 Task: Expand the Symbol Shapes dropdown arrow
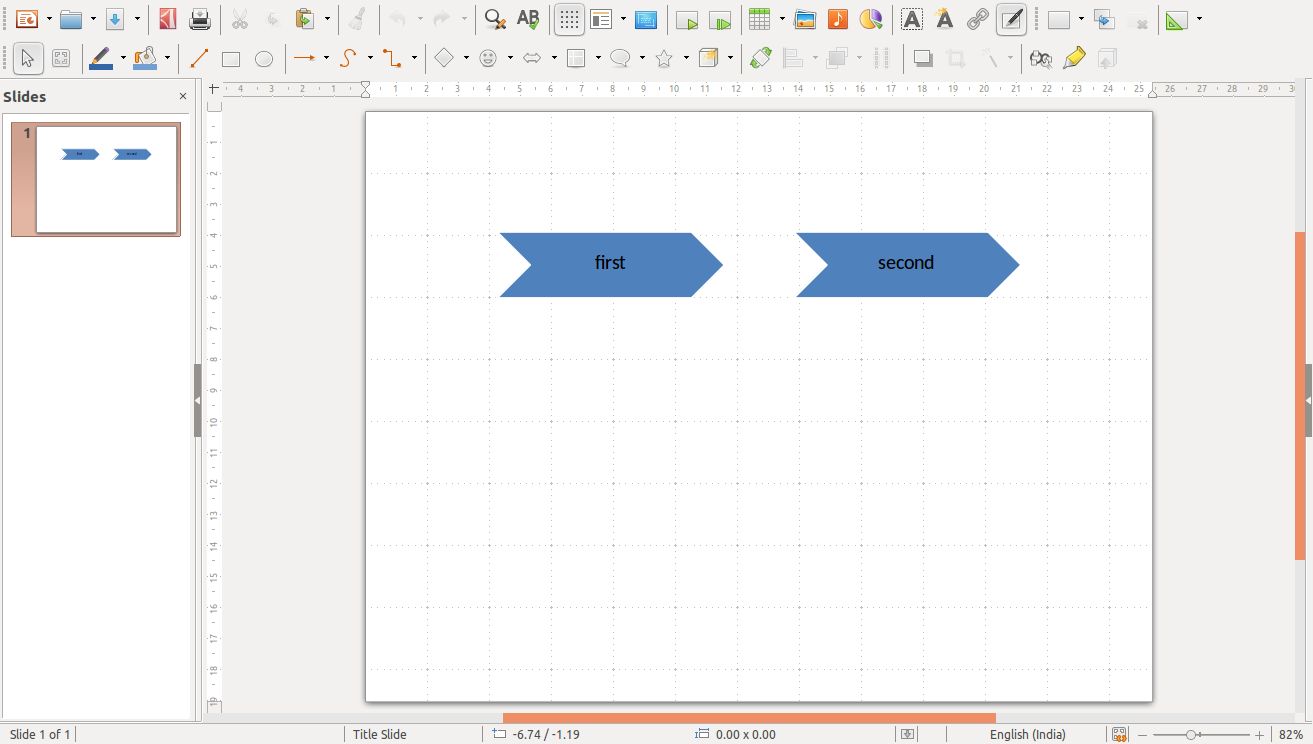pos(510,59)
